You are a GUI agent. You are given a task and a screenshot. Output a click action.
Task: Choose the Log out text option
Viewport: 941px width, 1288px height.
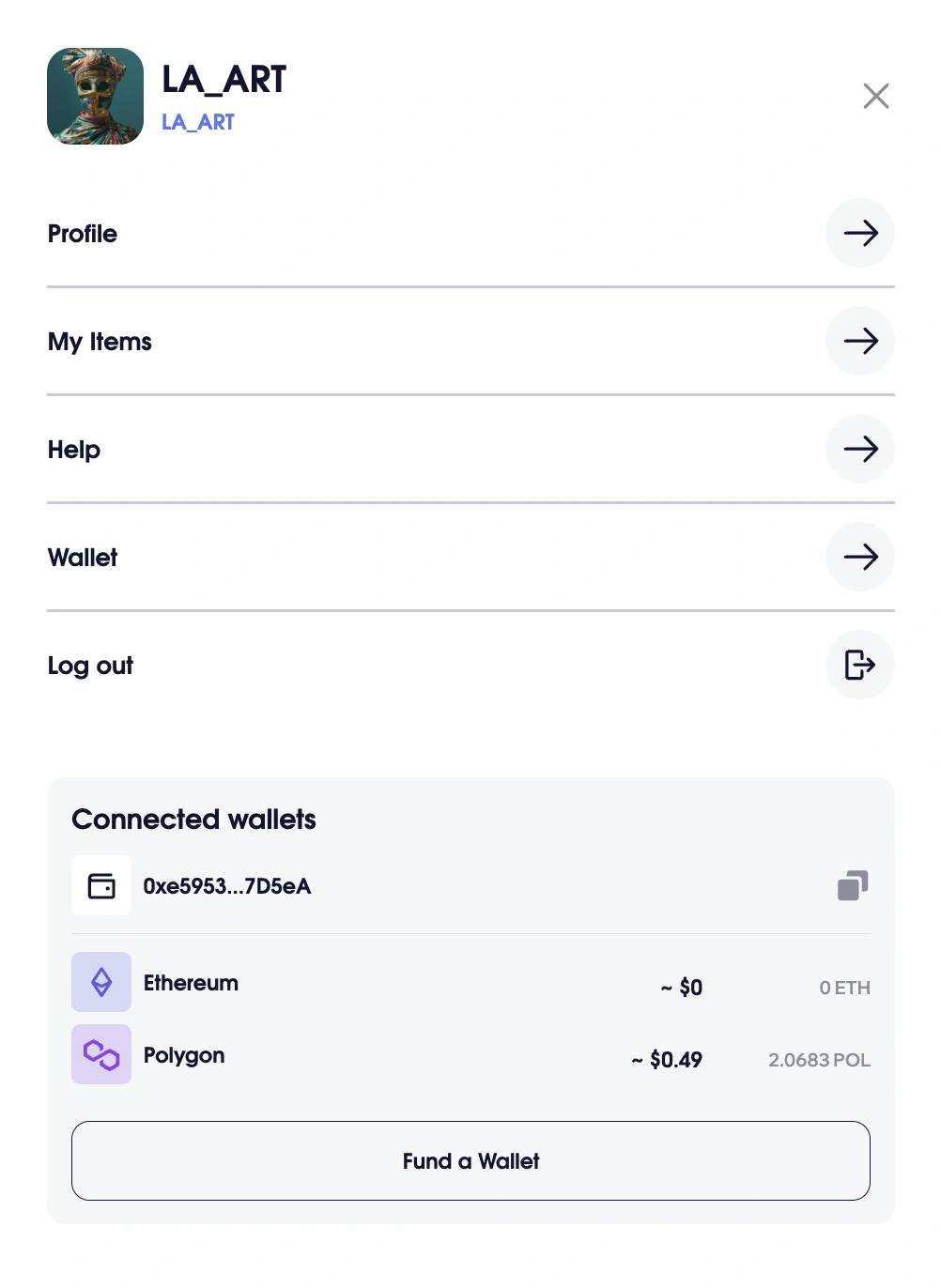pyautogui.click(x=90, y=666)
